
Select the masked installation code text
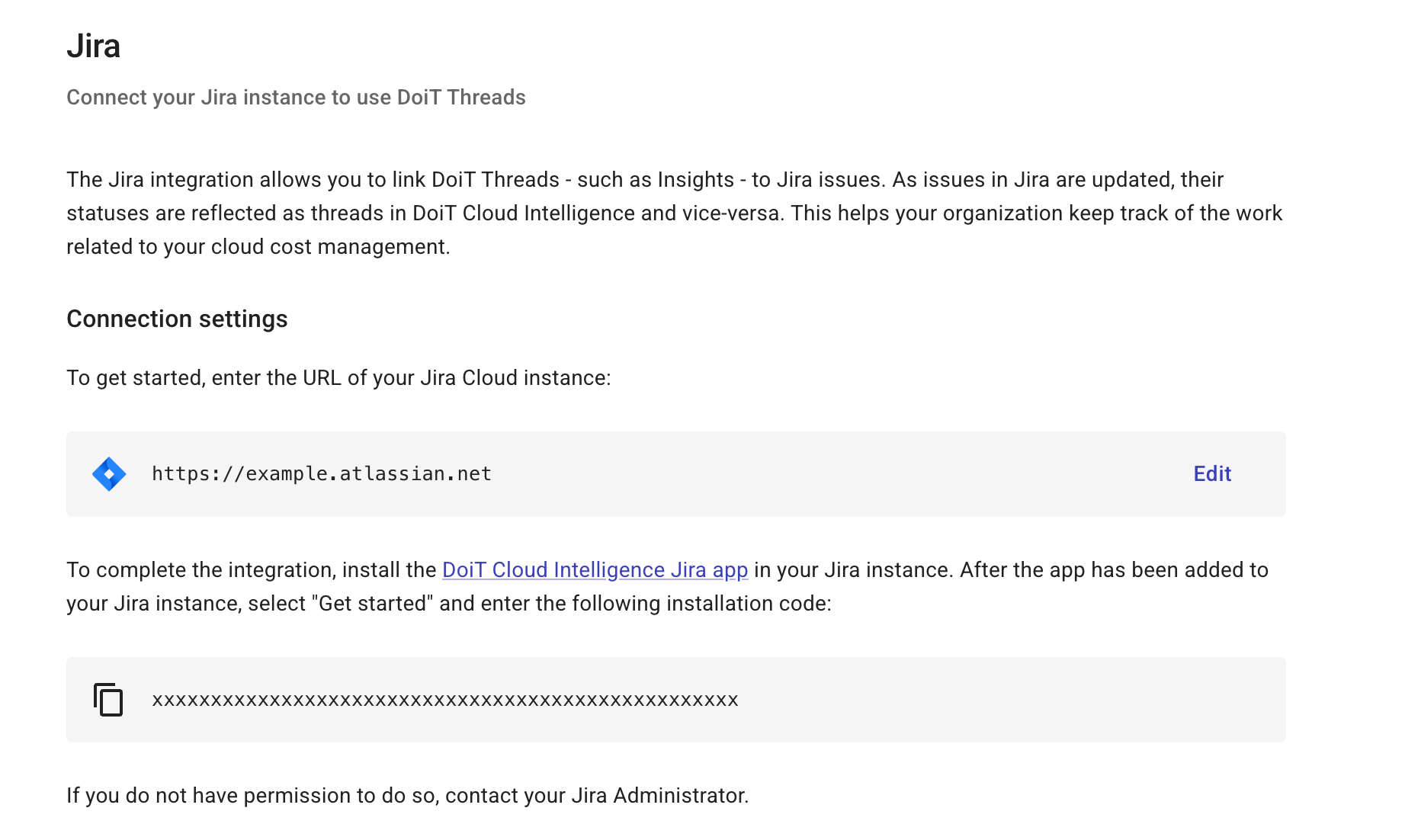pyautogui.click(x=445, y=699)
